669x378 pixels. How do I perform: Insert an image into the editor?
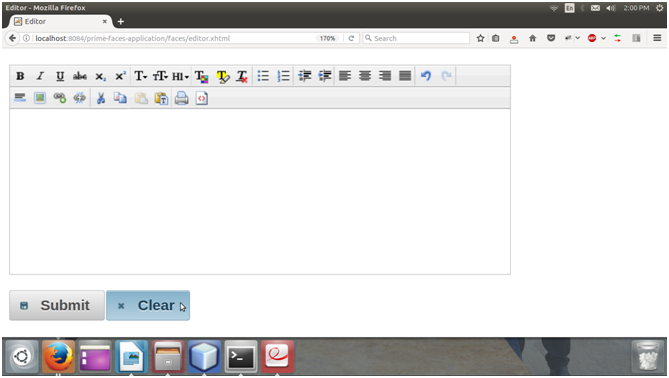pyautogui.click(x=40, y=98)
